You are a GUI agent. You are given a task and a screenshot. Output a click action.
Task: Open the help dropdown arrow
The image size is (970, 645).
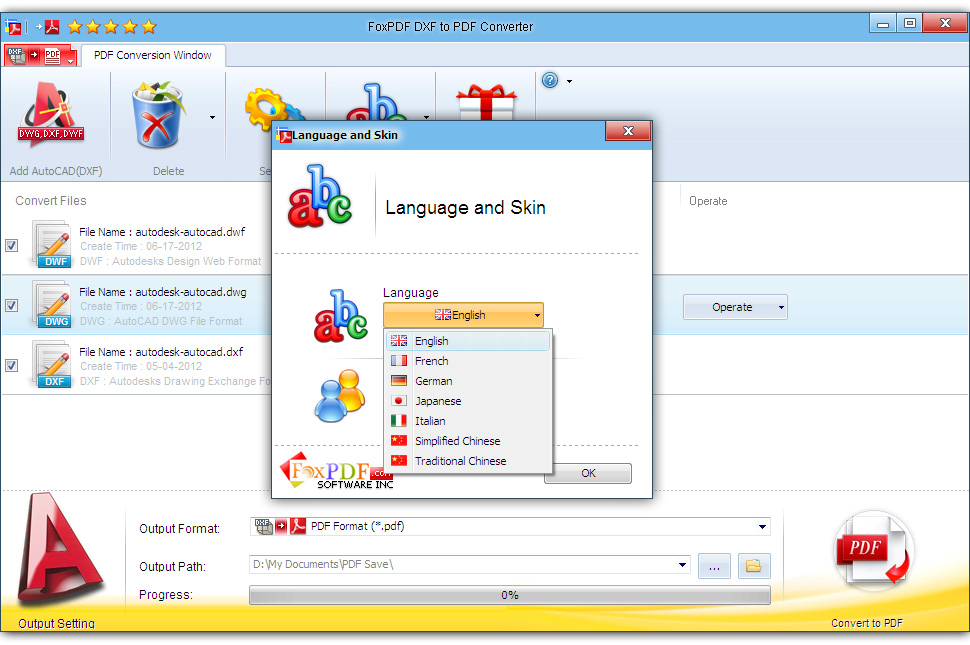point(569,81)
